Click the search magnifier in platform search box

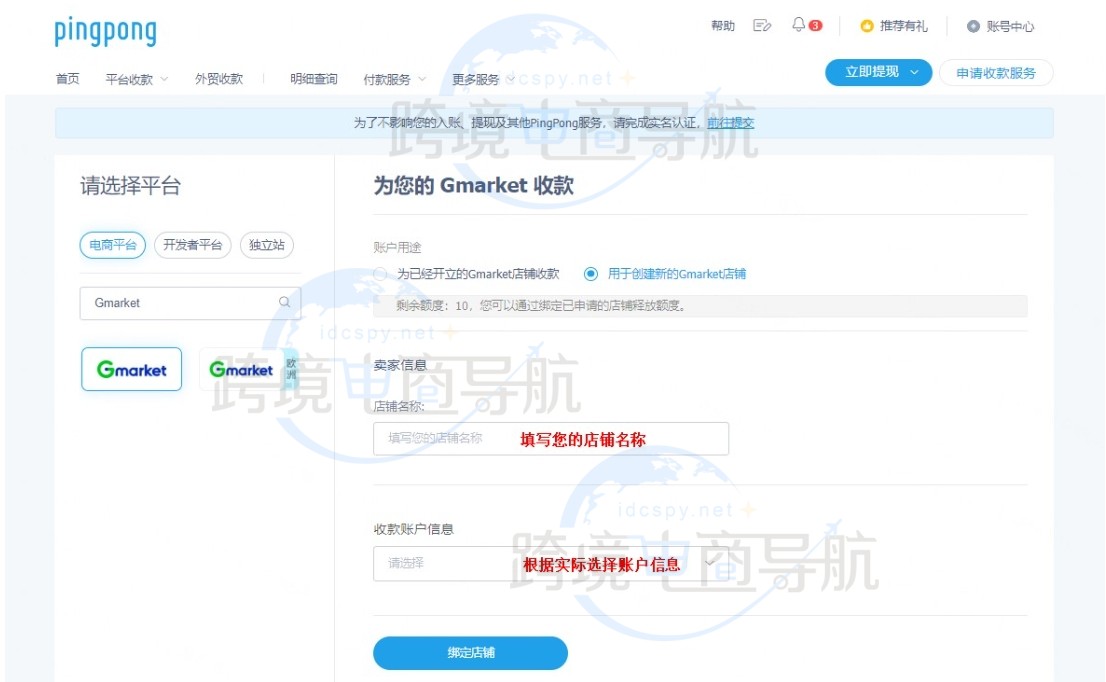coord(283,302)
